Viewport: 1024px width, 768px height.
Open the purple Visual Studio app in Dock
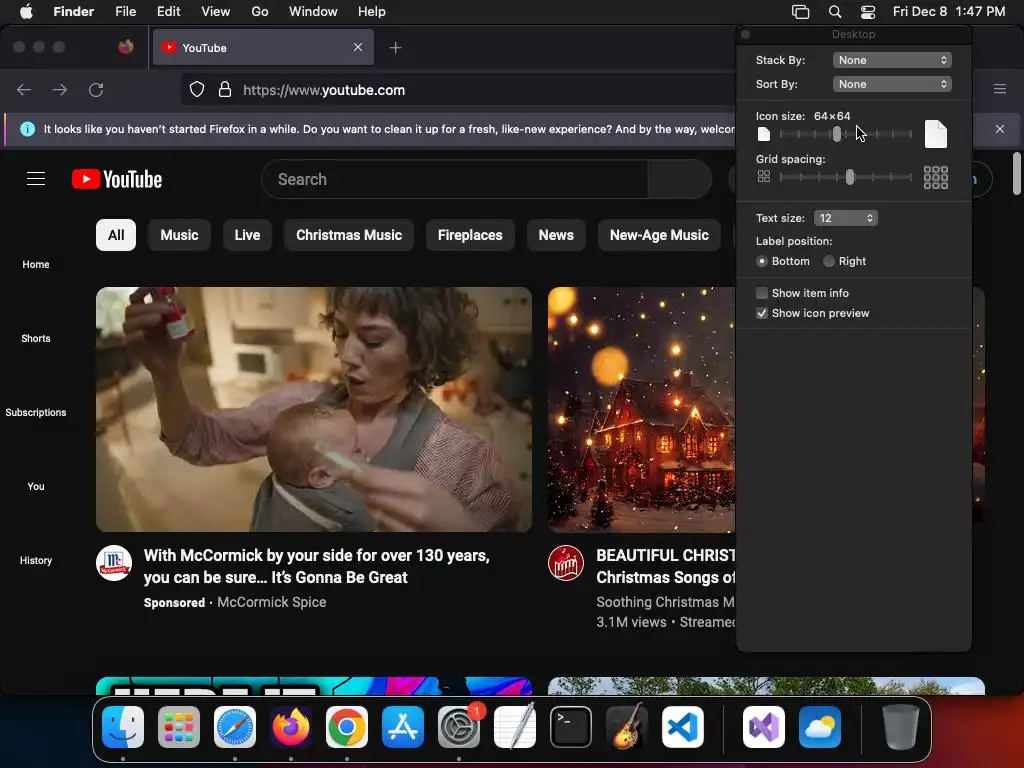pos(763,727)
